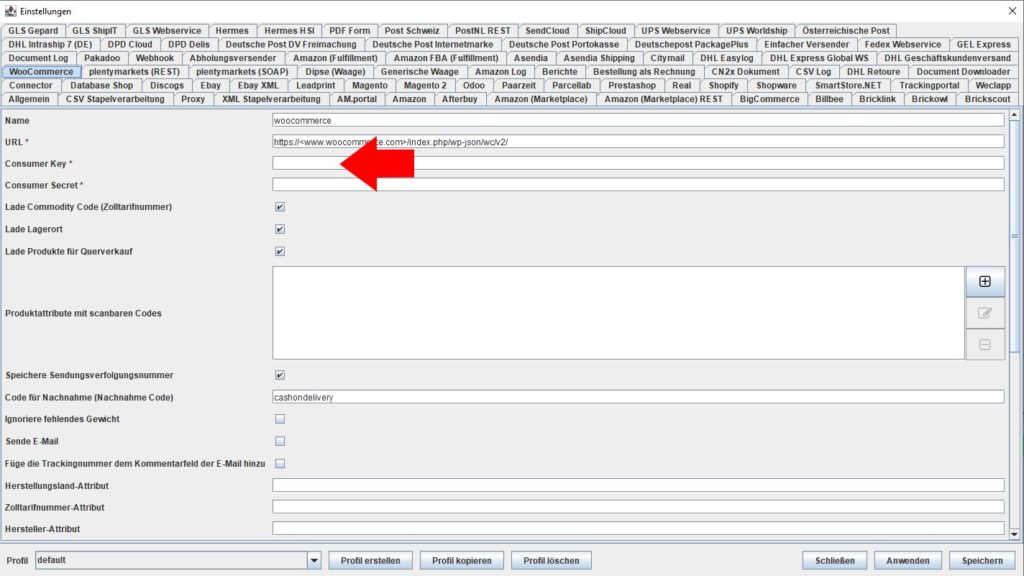Switch to the CSV Log tab
Viewport: 1024px width, 576px height.
tap(813, 72)
